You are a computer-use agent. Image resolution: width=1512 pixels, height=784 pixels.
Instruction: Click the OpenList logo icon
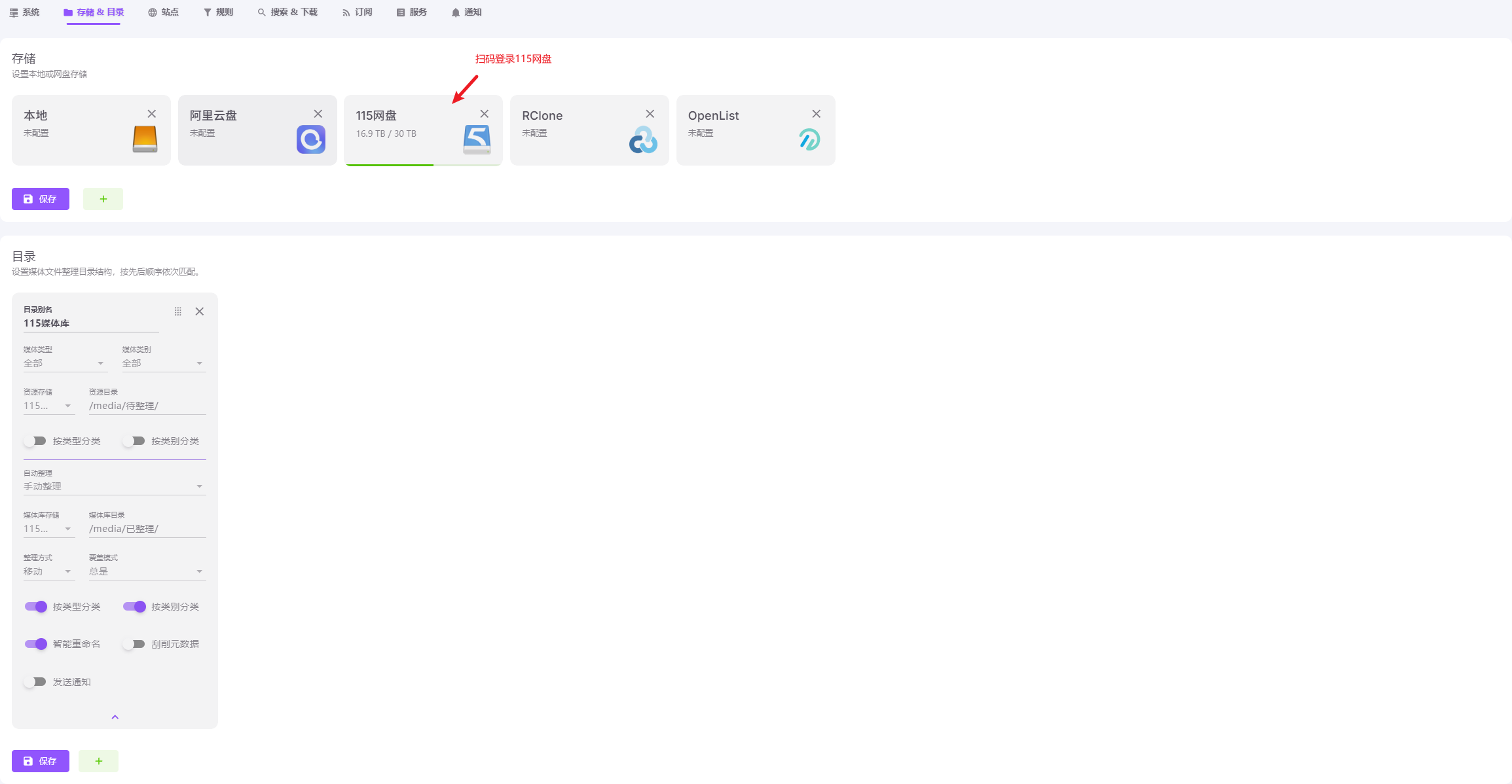pos(809,139)
